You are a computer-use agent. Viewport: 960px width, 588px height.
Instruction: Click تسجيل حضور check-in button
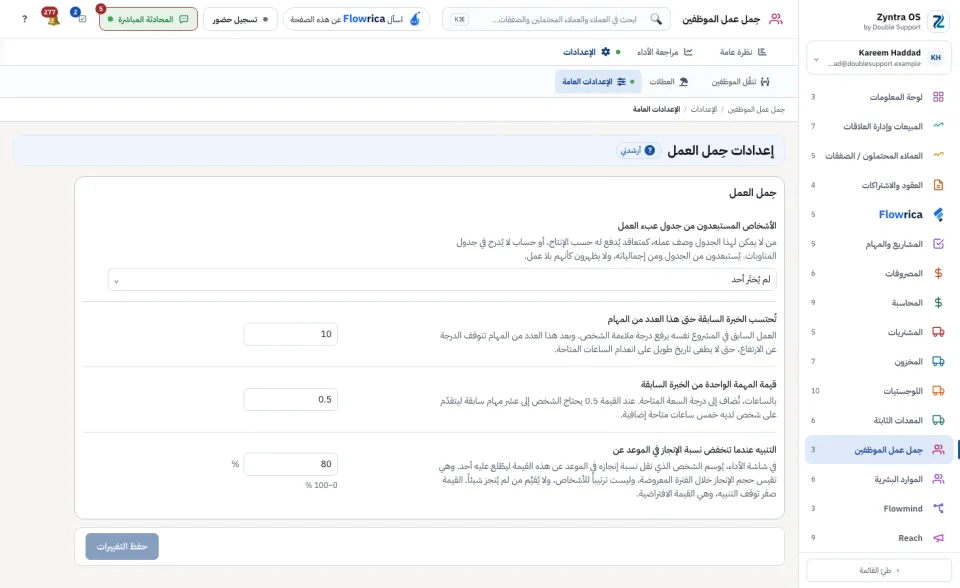click(240, 19)
